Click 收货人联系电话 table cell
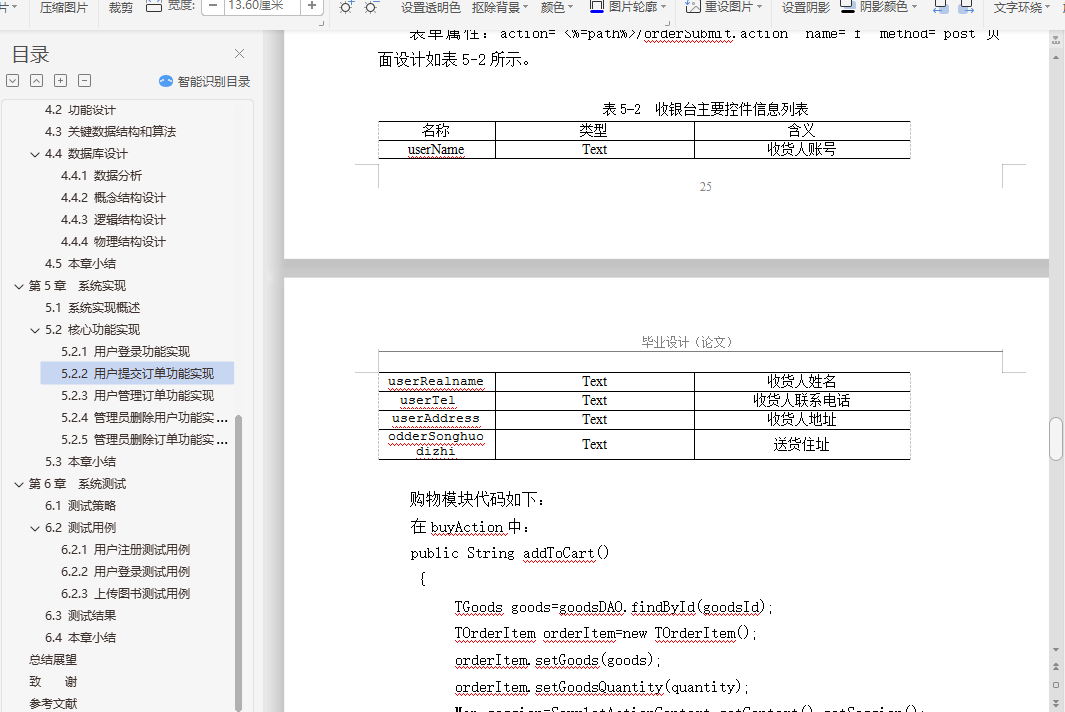The width and height of the screenshot is (1065, 712). point(801,401)
